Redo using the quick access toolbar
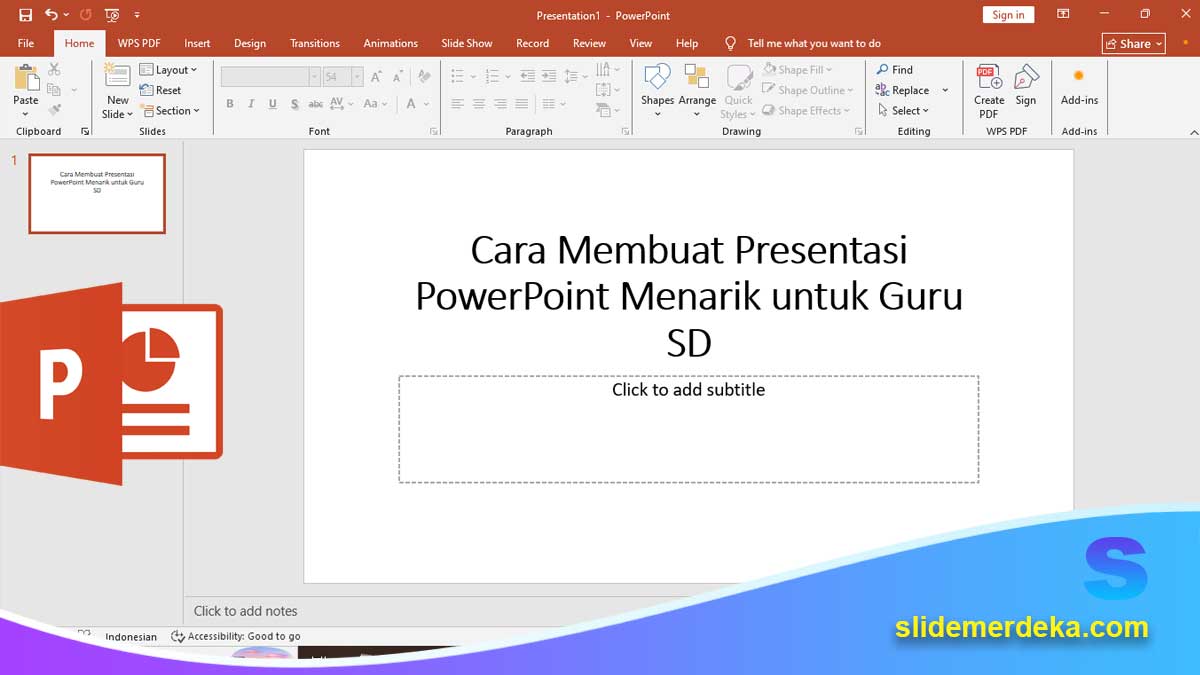1200x675 pixels. tap(85, 15)
